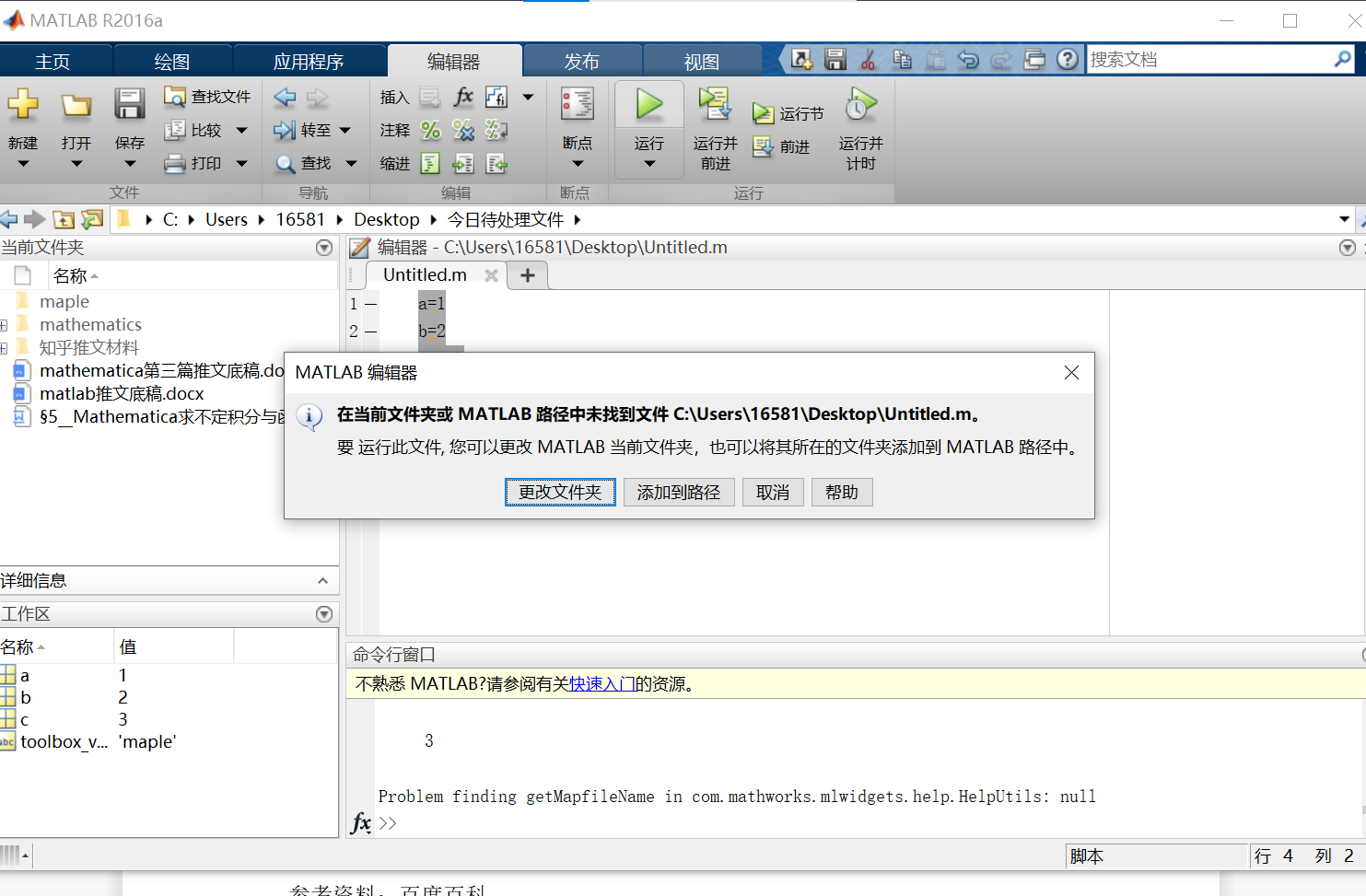Open the Save (保存) dropdown arrow

pyautogui.click(x=130, y=164)
